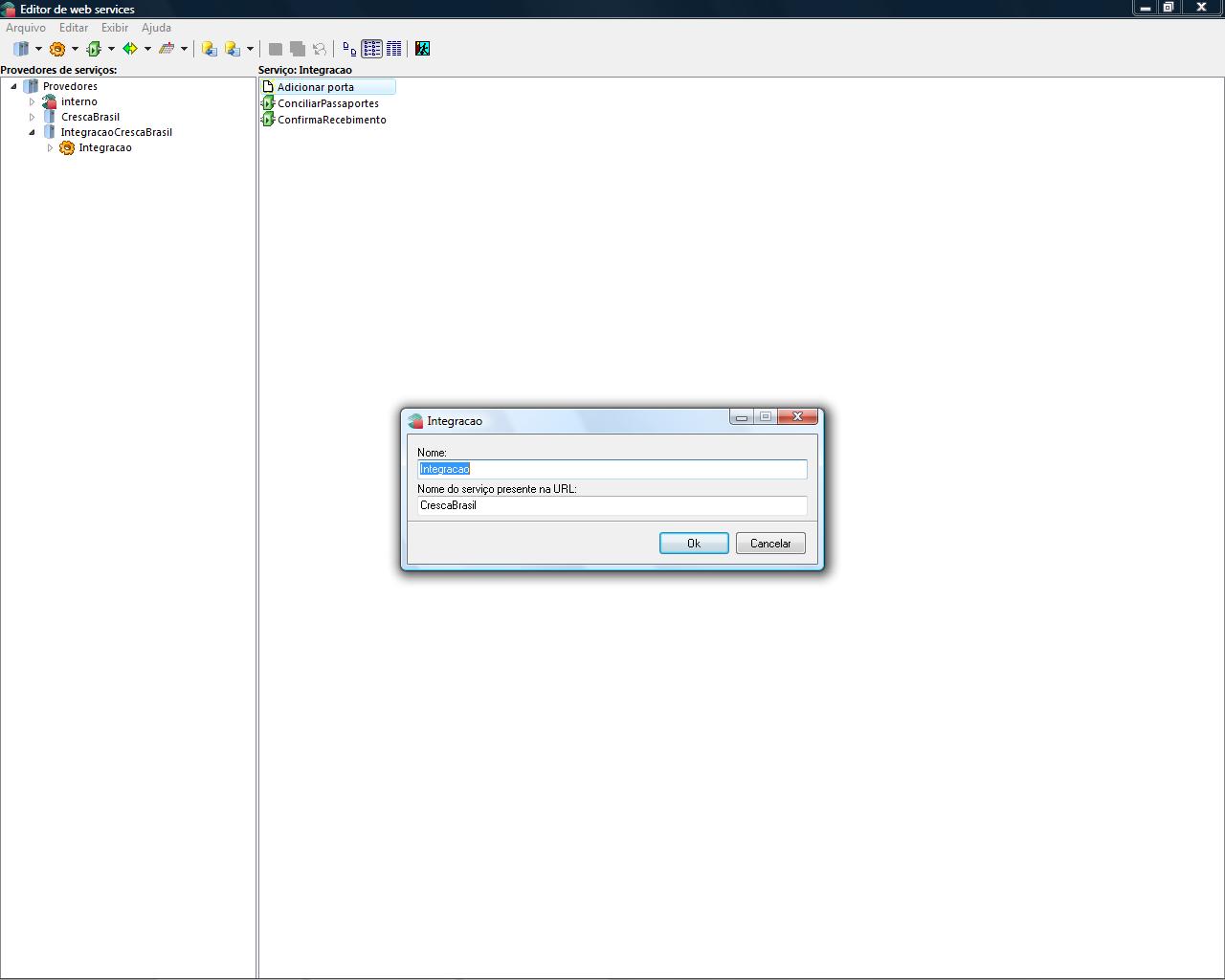Select the interno provider label
The width and height of the screenshot is (1225, 980).
(79, 101)
